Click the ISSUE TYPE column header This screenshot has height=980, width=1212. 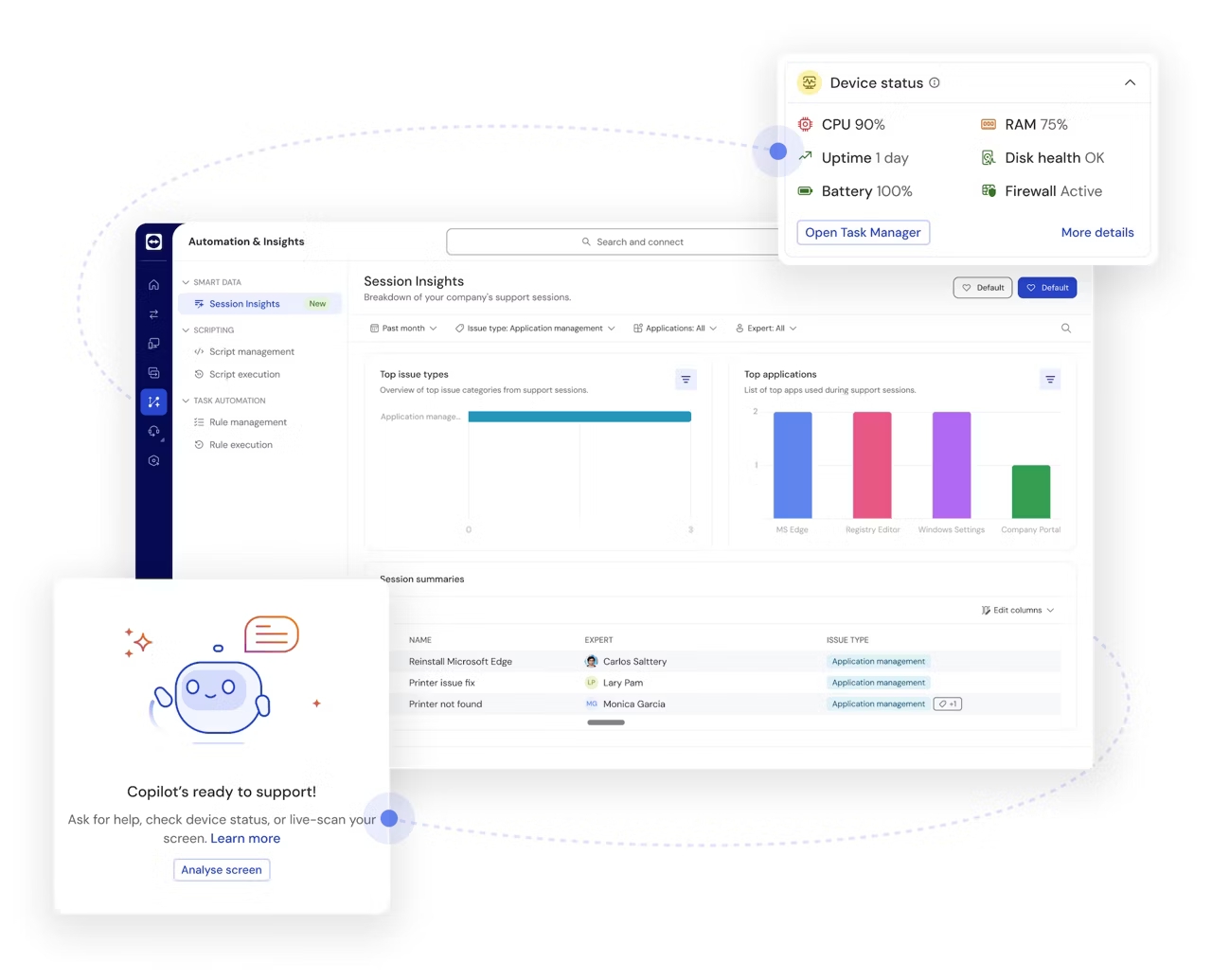click(x=847, y=640)
